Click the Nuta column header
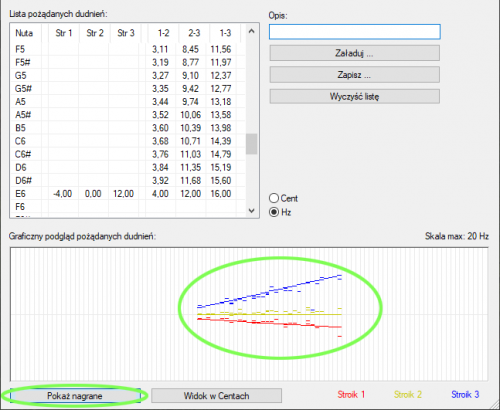500x410 pixels. (x=24, y=33)
